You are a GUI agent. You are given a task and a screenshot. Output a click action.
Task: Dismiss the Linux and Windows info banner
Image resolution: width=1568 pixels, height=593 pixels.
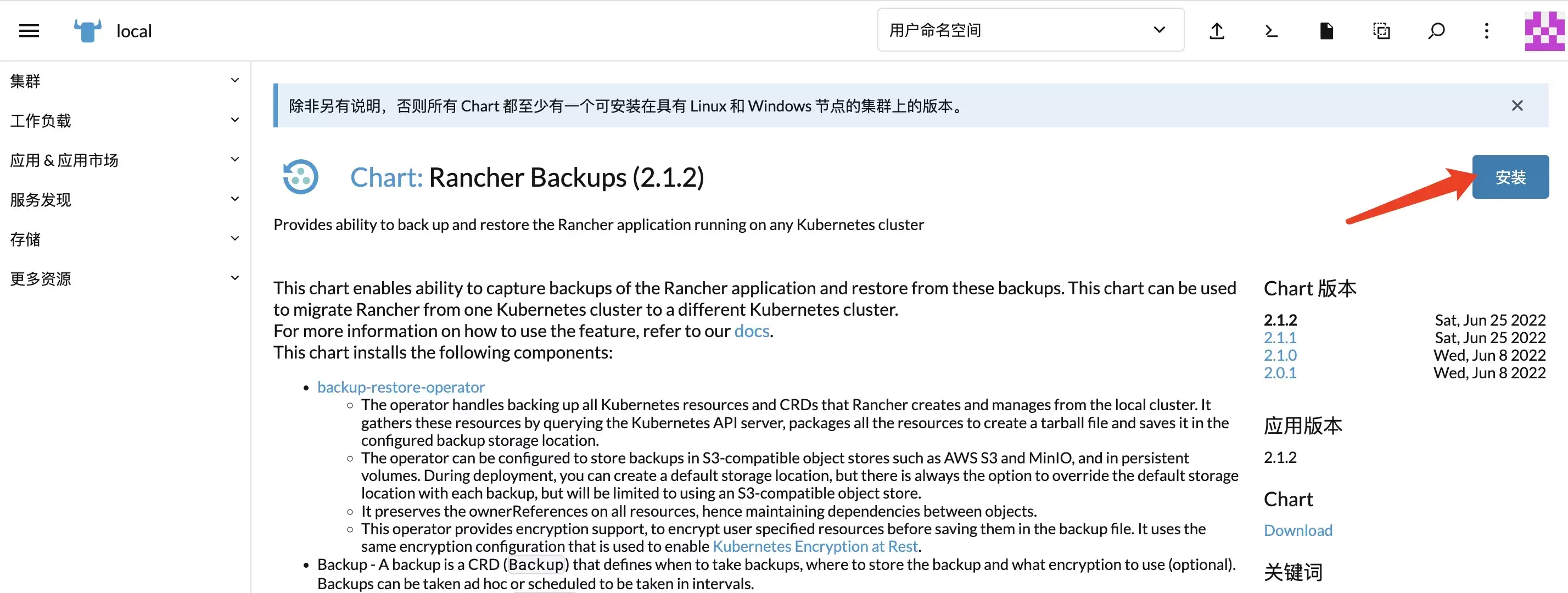coord(1517,105)
